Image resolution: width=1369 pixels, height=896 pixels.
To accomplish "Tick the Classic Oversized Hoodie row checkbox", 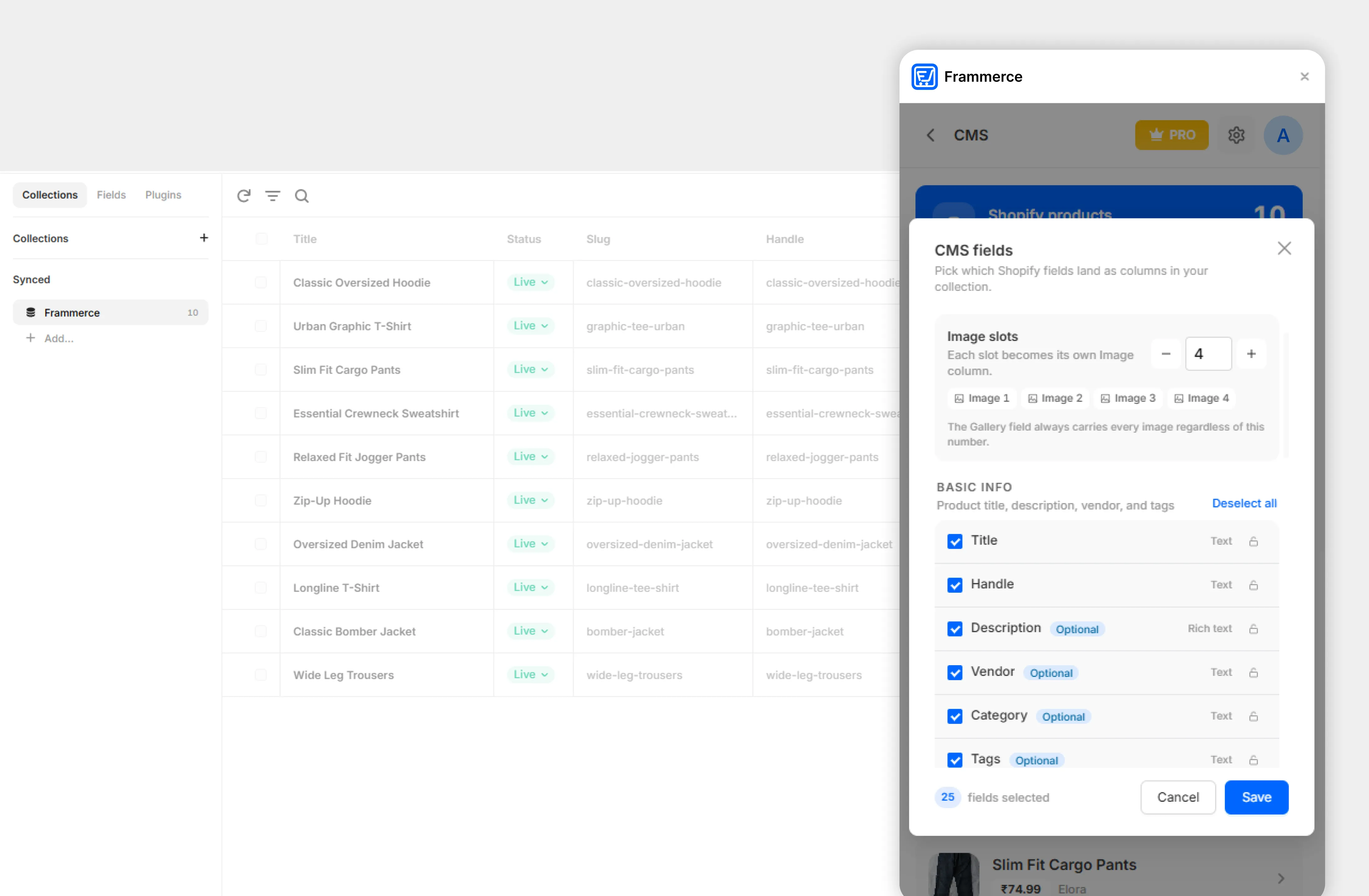I will tap(260, 282).
